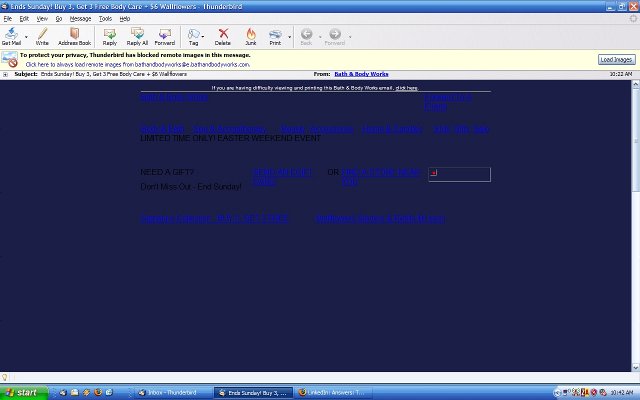640x400 pixels.
Task: Click the activity throbber beside the menu bar
Action: pos(633,19)
